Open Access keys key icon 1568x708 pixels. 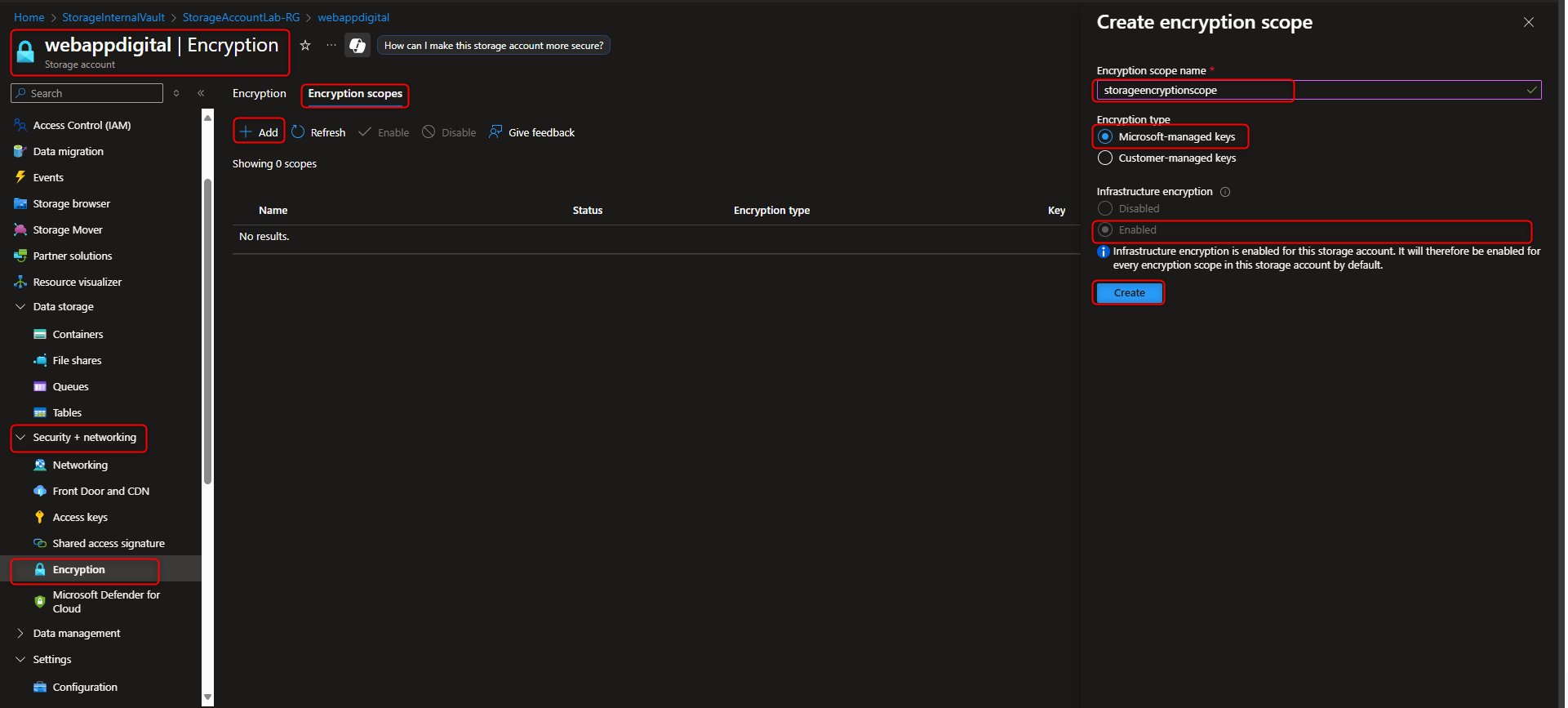click(x=40, y=517)
